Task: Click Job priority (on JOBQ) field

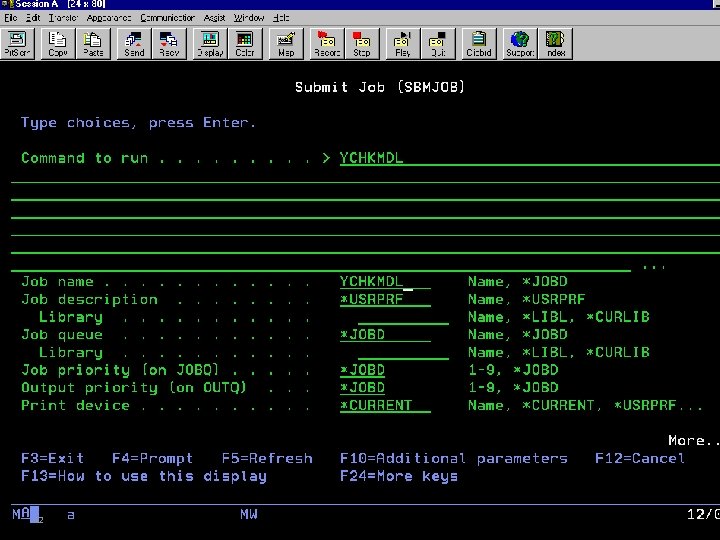Action: tap(362, 370)
